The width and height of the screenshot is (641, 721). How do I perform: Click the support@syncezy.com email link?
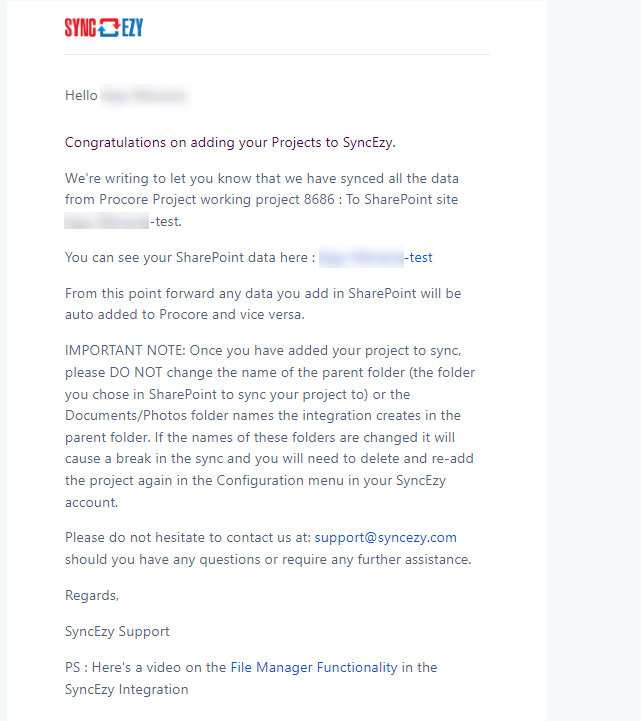(385, 538)
